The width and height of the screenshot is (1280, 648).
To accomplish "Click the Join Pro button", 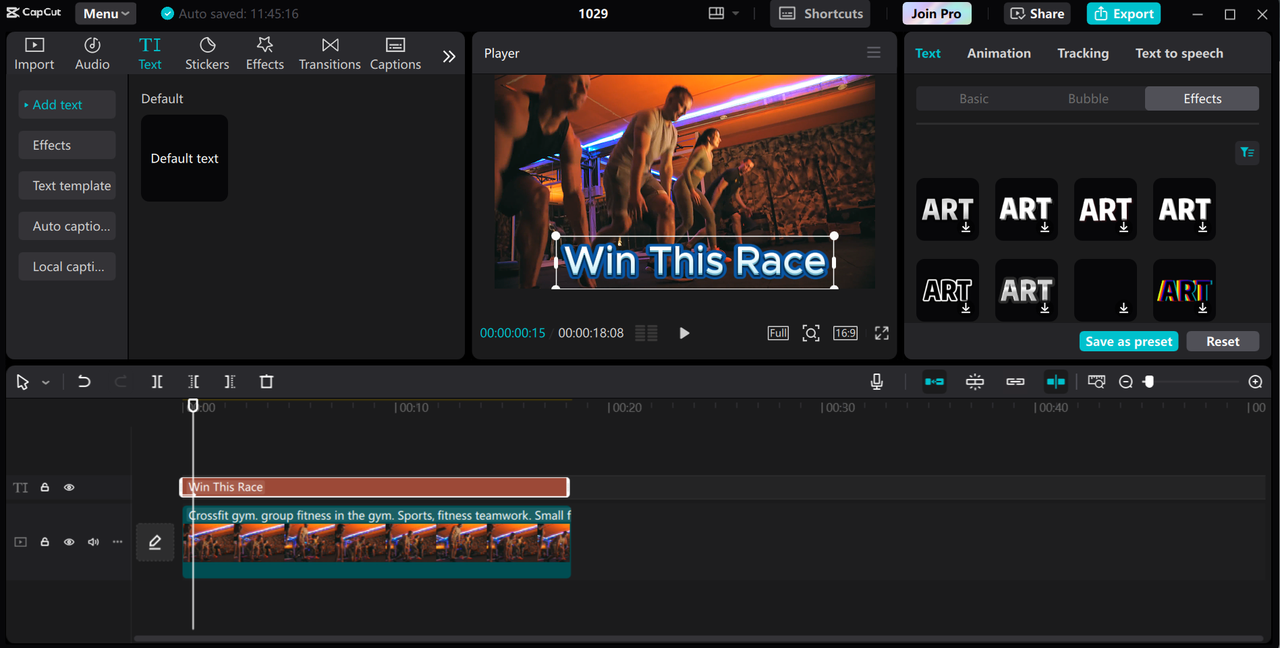I will [936, 14].
